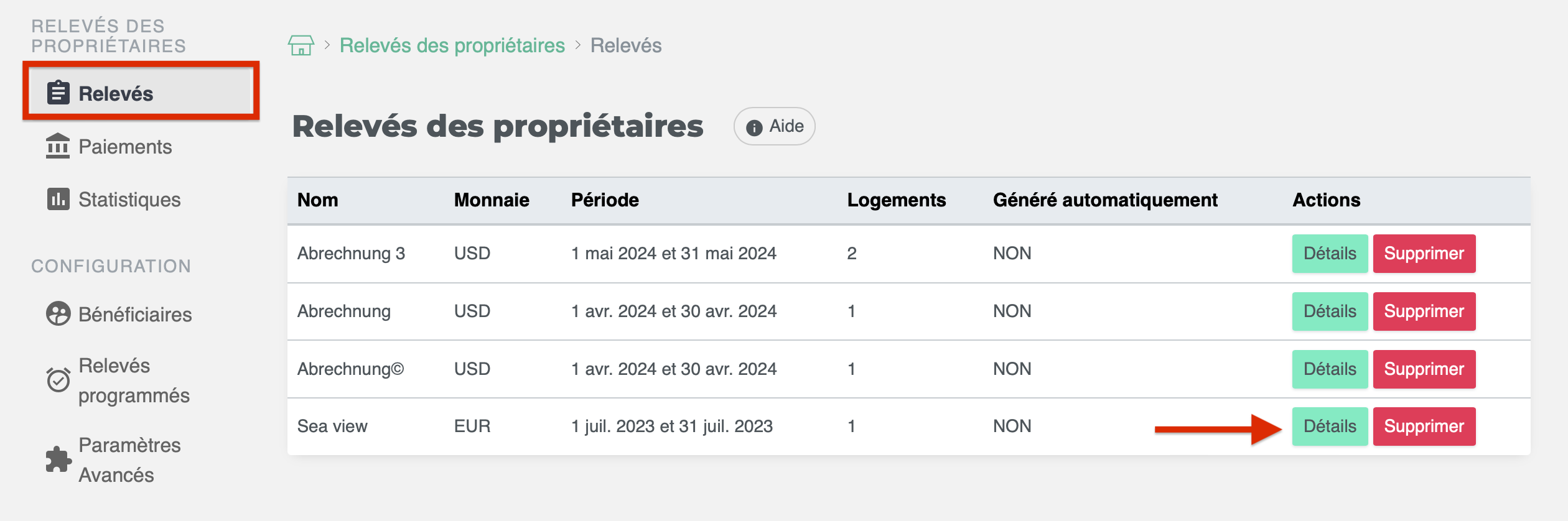Click the Bénéficiaires people icon

pyautogui.click(x=58, y=313)
